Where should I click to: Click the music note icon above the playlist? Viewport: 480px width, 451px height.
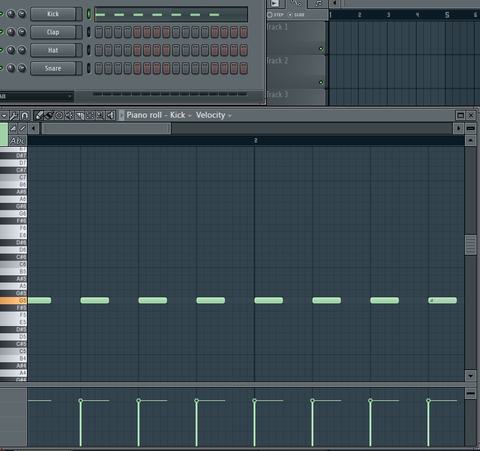pos(318,4)
